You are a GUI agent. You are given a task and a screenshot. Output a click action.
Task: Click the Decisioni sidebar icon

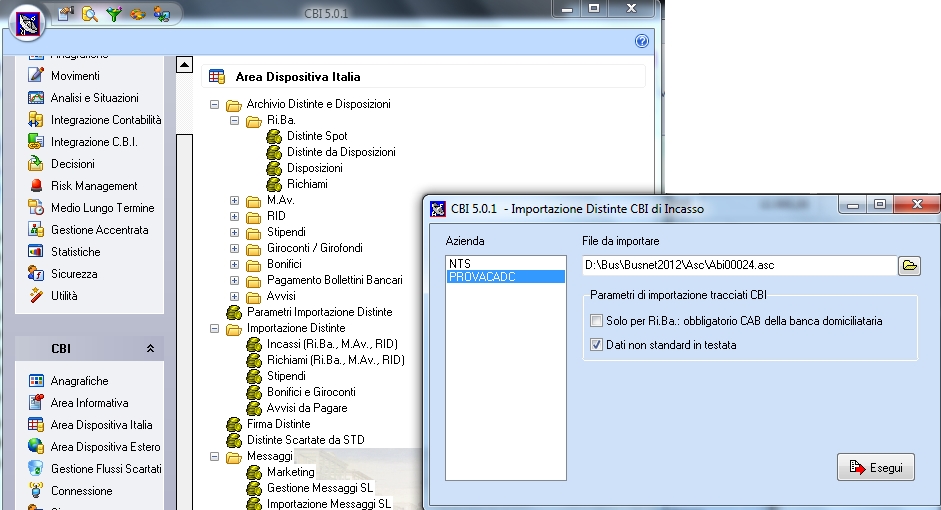[x=36, y=163]
